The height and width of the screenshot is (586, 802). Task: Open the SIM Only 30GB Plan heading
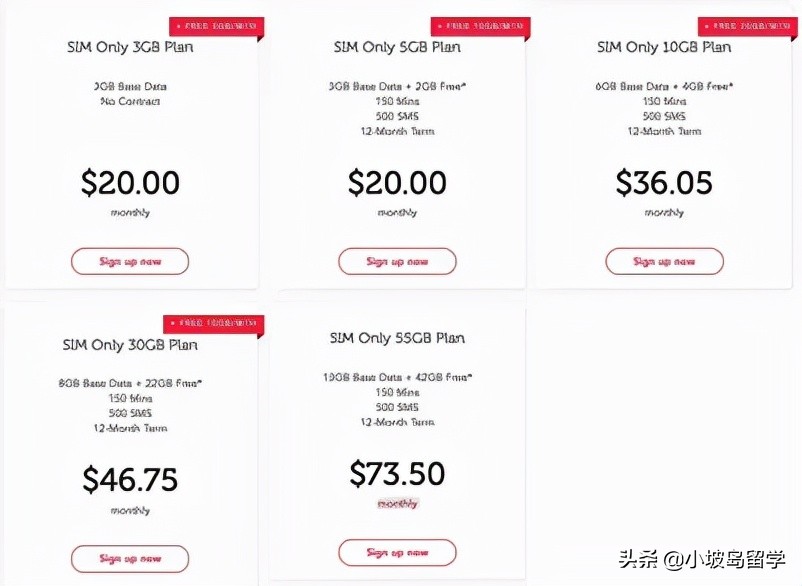pos(130,345)
